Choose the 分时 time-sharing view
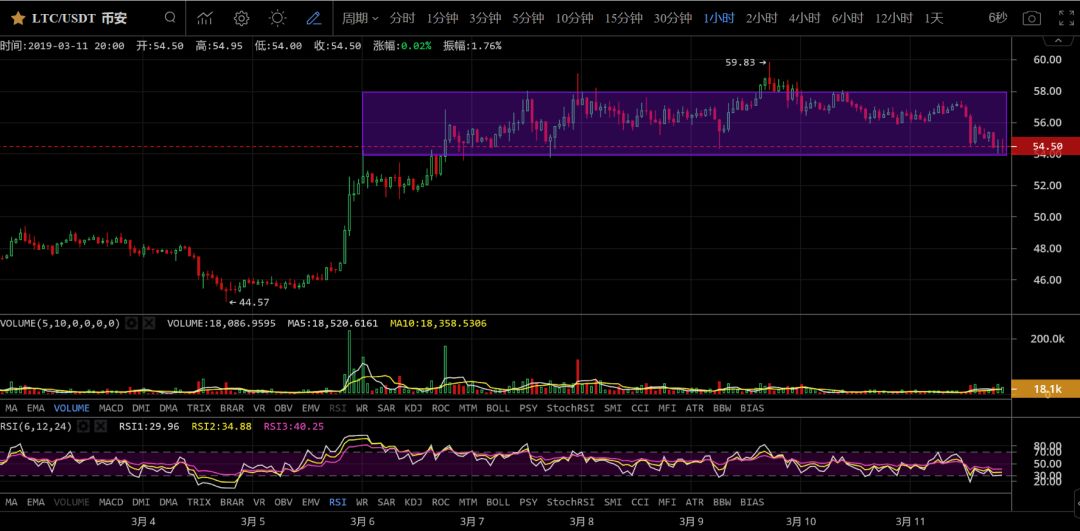The width and height of the screenshot is (1080, 531). pyautogui.click(x=402, y=18)
